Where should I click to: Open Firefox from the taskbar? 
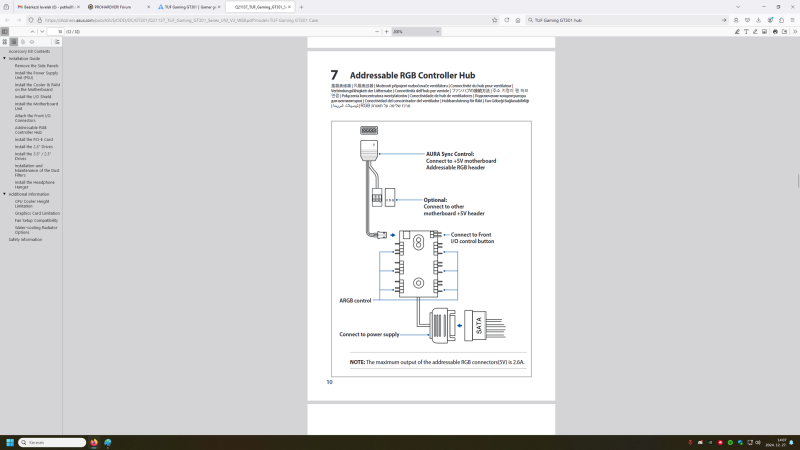[x=94, y=442]
